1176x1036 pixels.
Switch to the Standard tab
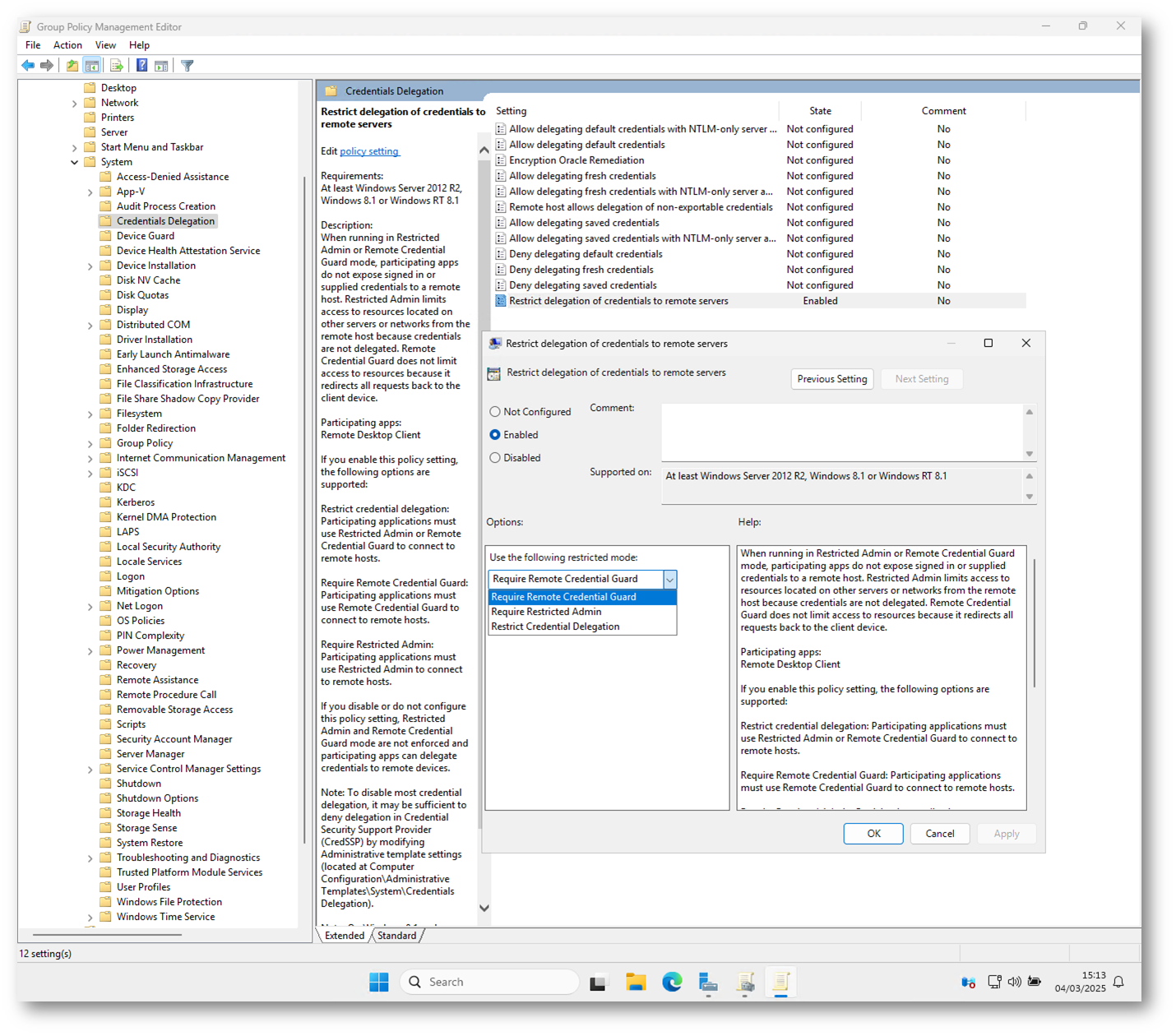point(396,936)
